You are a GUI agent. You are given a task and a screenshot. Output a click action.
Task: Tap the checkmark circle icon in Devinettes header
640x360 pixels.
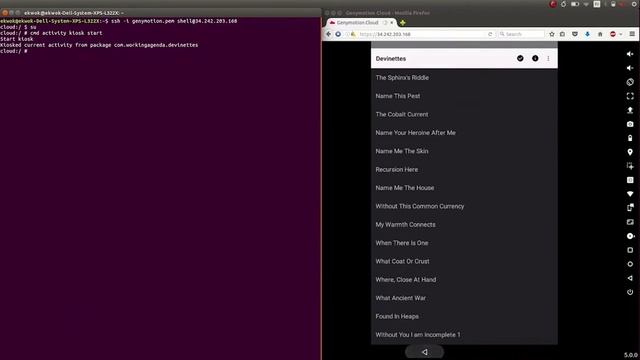click(520, 58)
